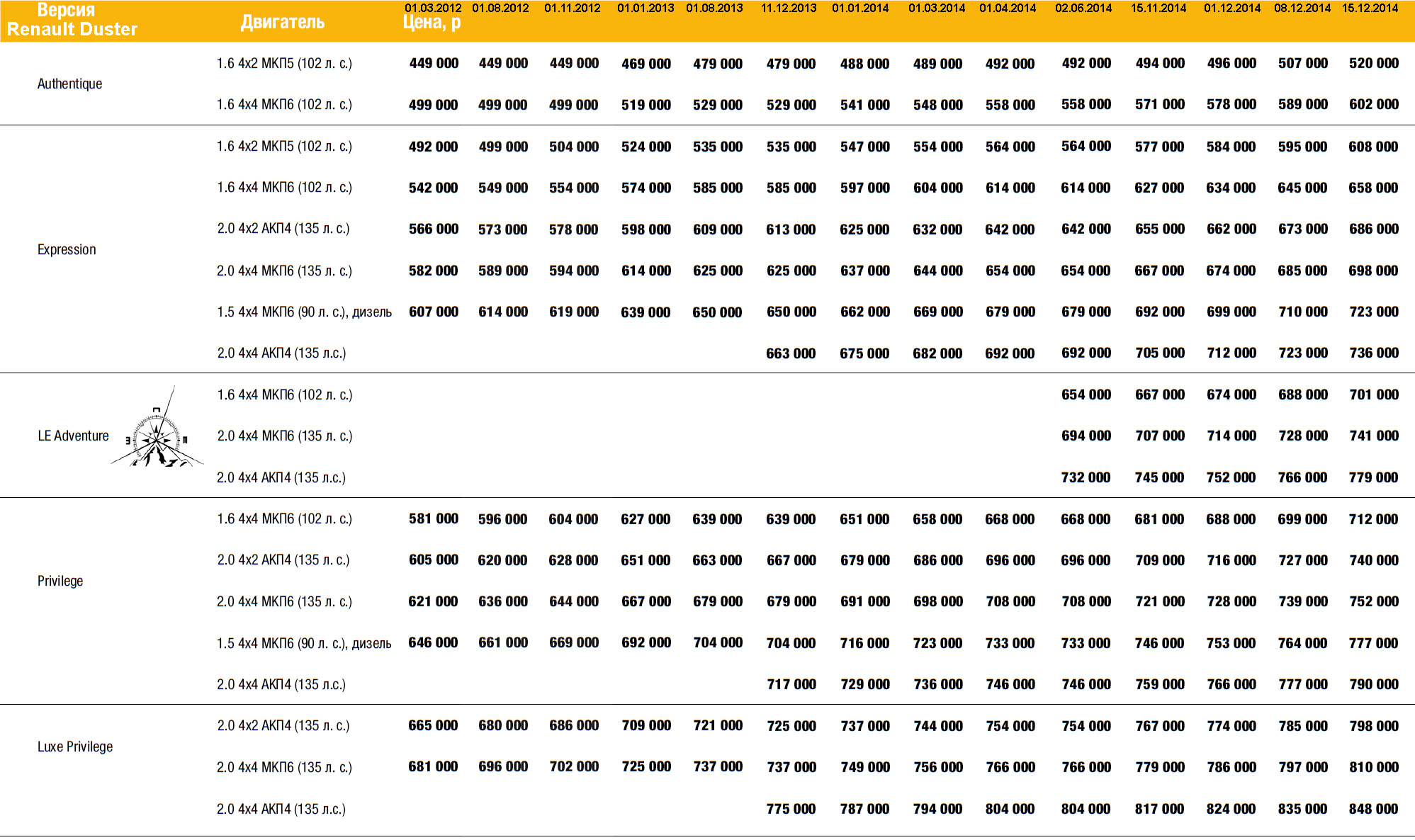Click the 02.06.2014 date column header
This screenshot has height=840, width=1415.
coord(1083,8)
